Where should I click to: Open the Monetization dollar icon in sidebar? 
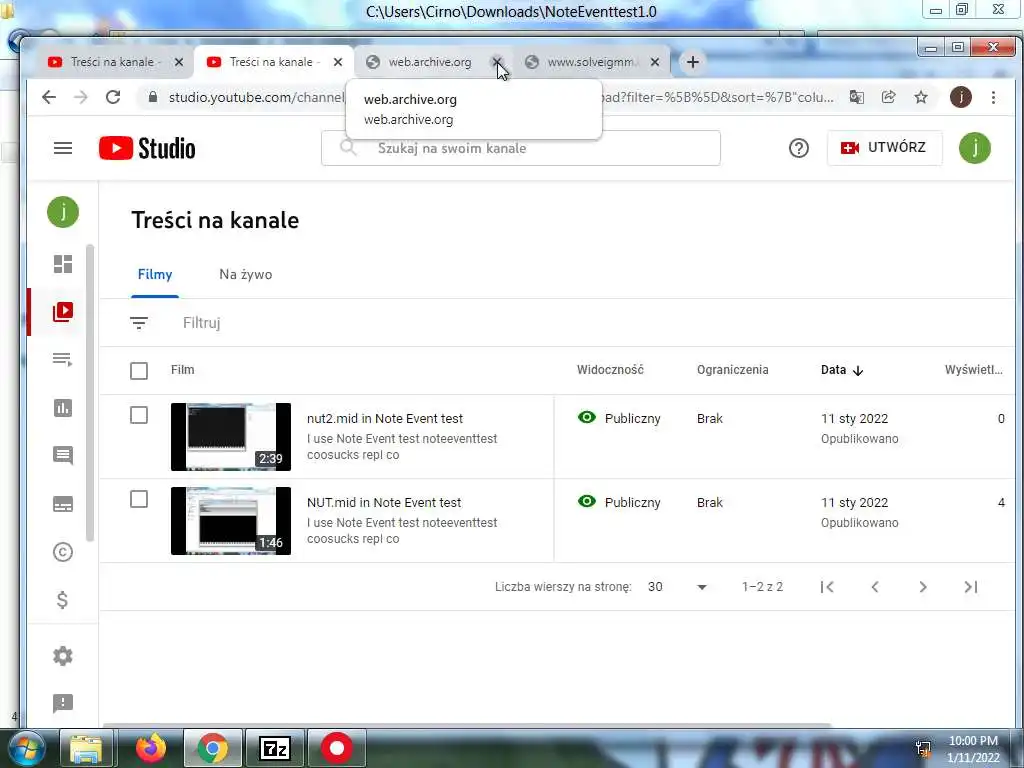[63, 600]
